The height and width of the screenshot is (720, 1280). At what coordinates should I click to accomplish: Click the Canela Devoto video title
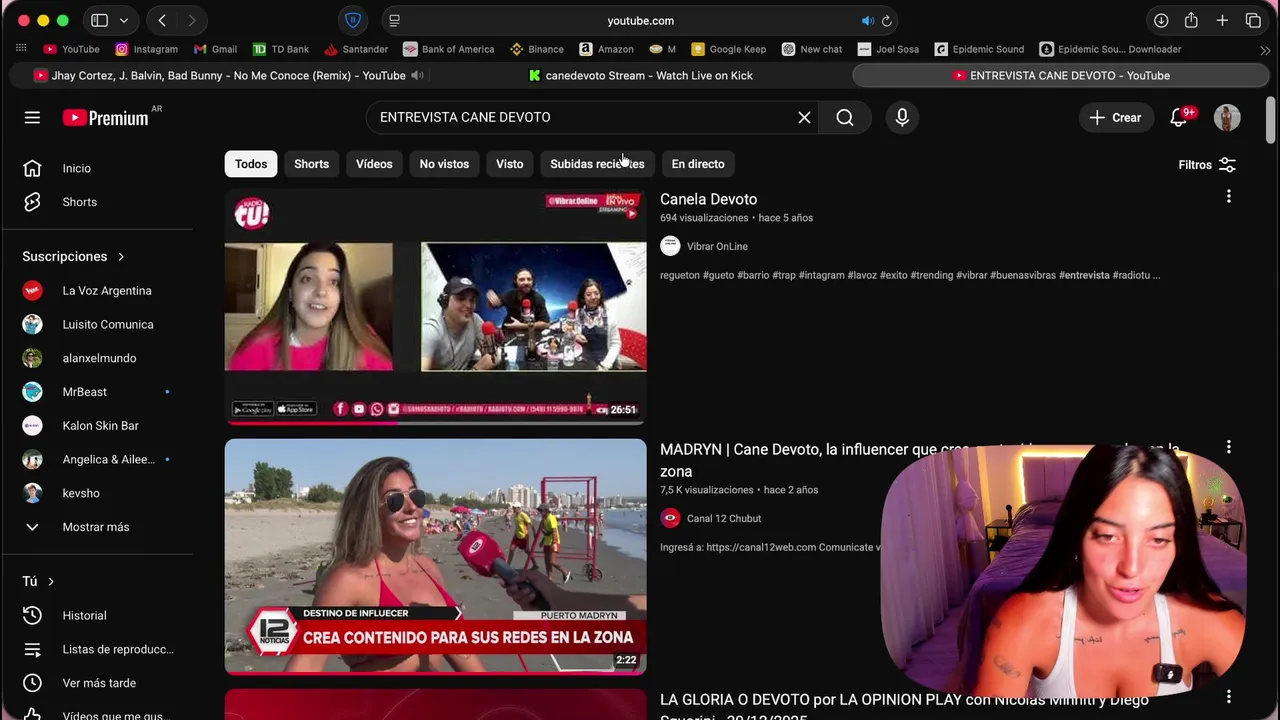pos(708,200)
